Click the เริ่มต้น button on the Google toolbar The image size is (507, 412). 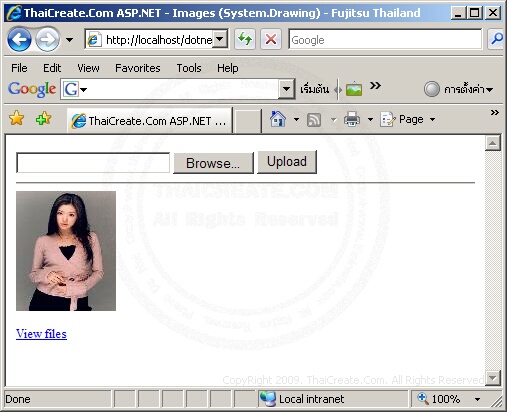tap(314, 89)
